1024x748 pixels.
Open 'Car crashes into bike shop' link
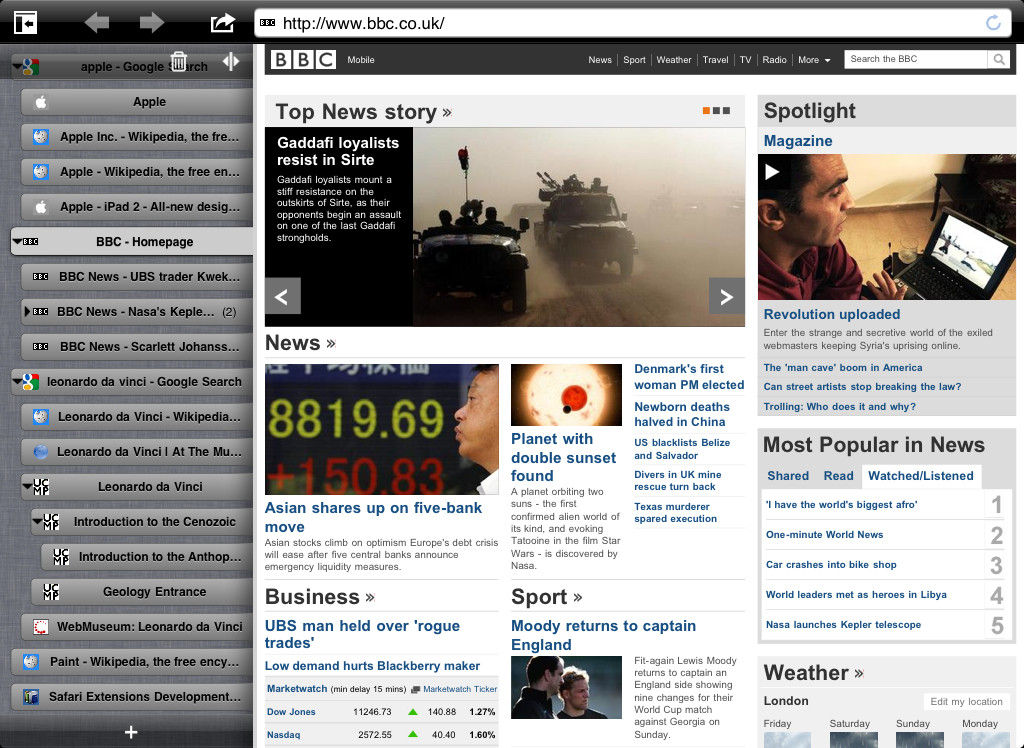[x=831, y=565]
